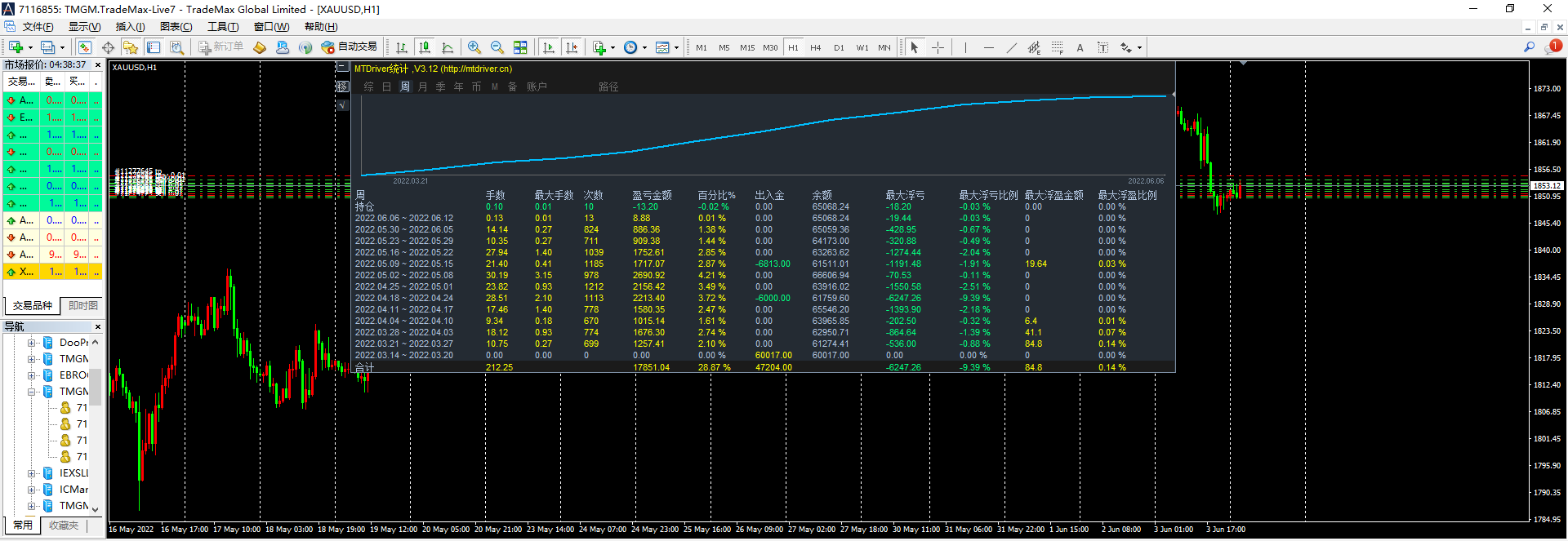The image size is (1568, 541).
Task: Switch chart to candlestick mode
Action: click(424, 47)
